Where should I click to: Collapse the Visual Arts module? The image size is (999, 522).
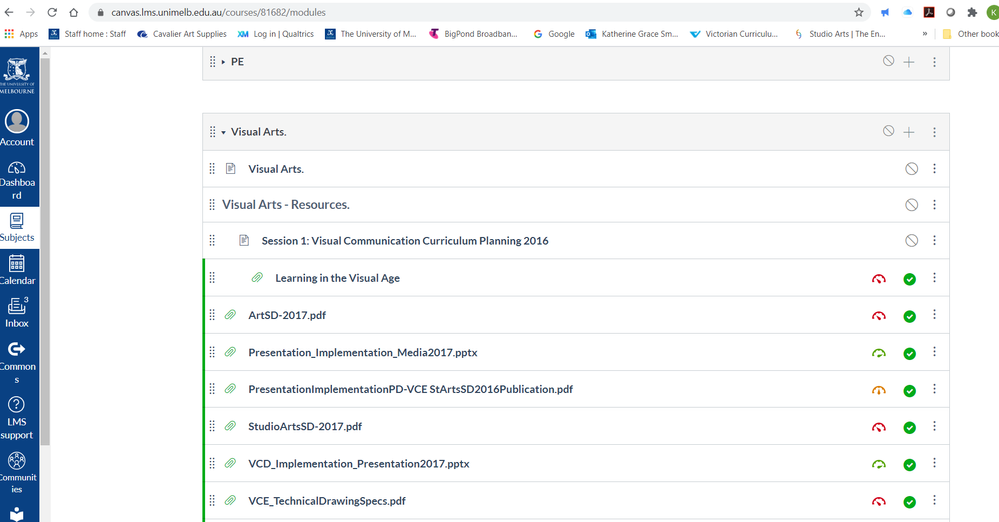click(223, 132)
